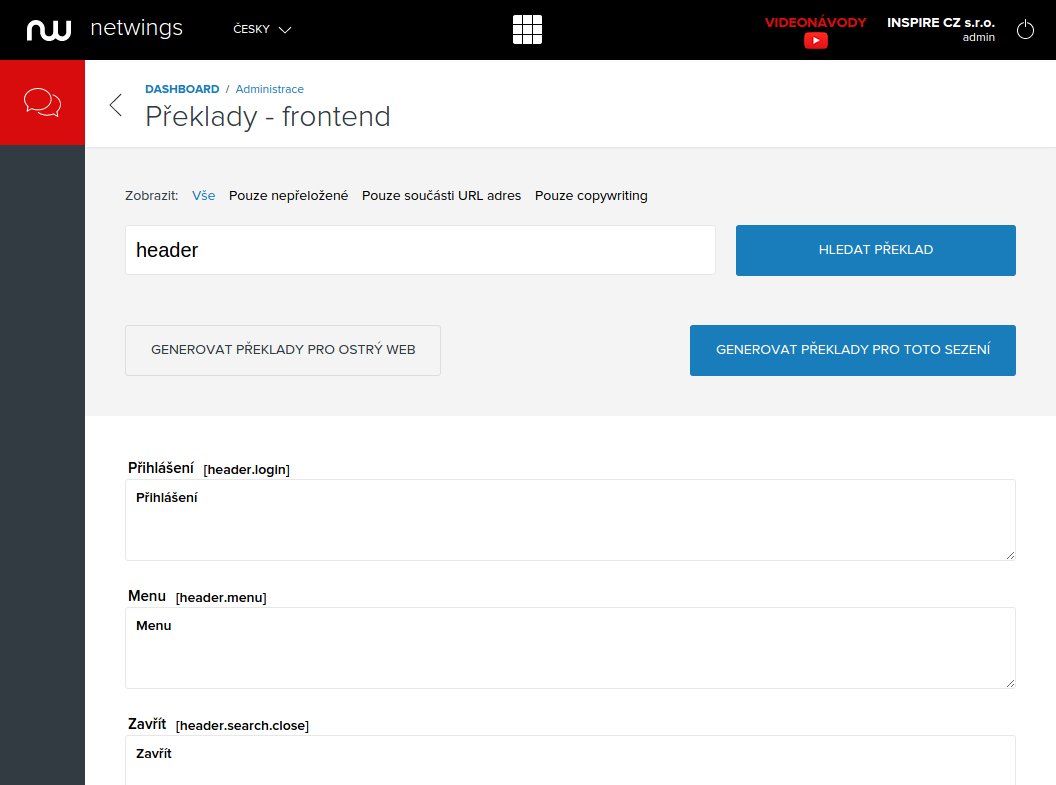The image size is (1056, 785).
Task: Open the apps grid menu
Action: (527, 30)
